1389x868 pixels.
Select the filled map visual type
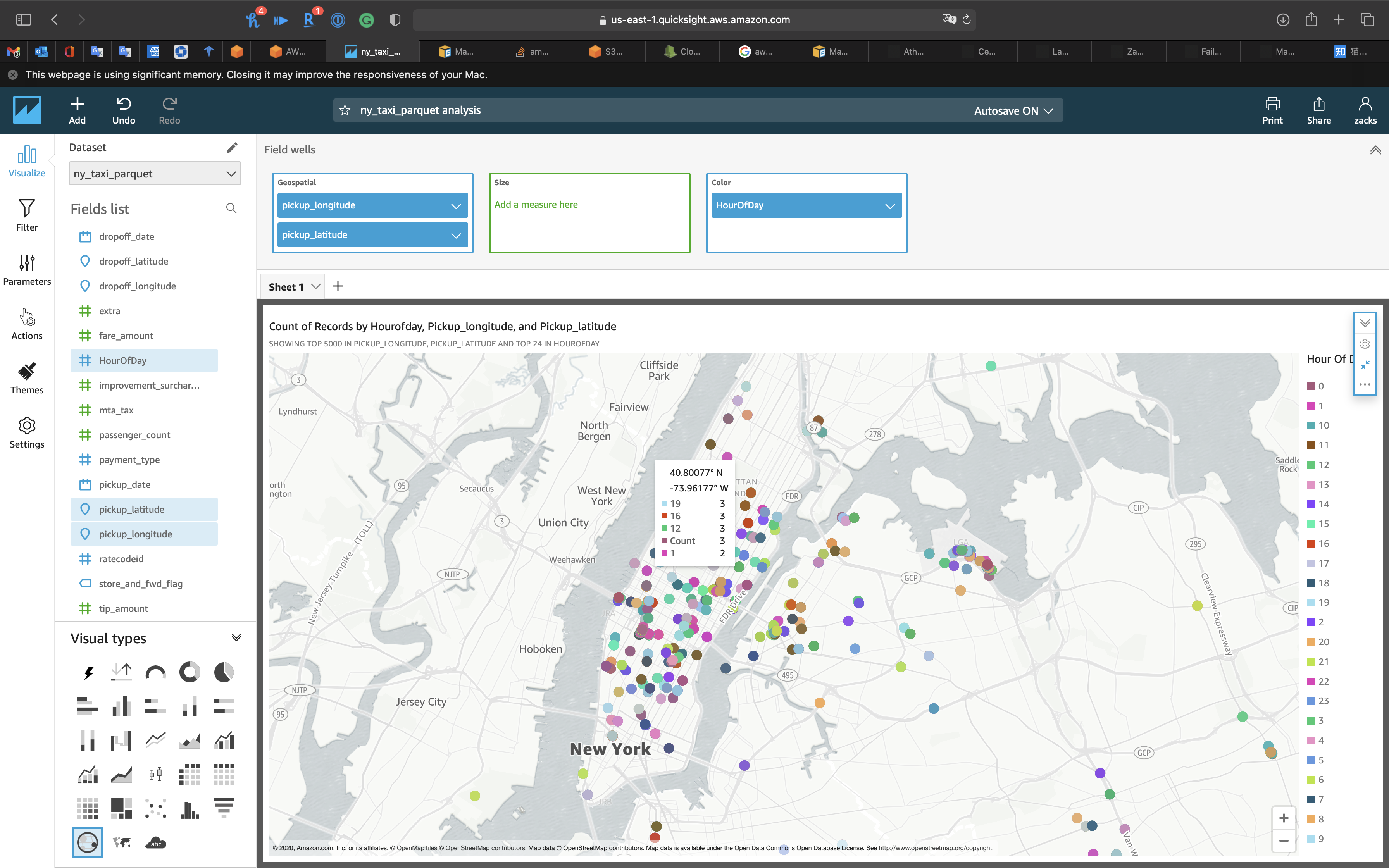tap(122, 843)
